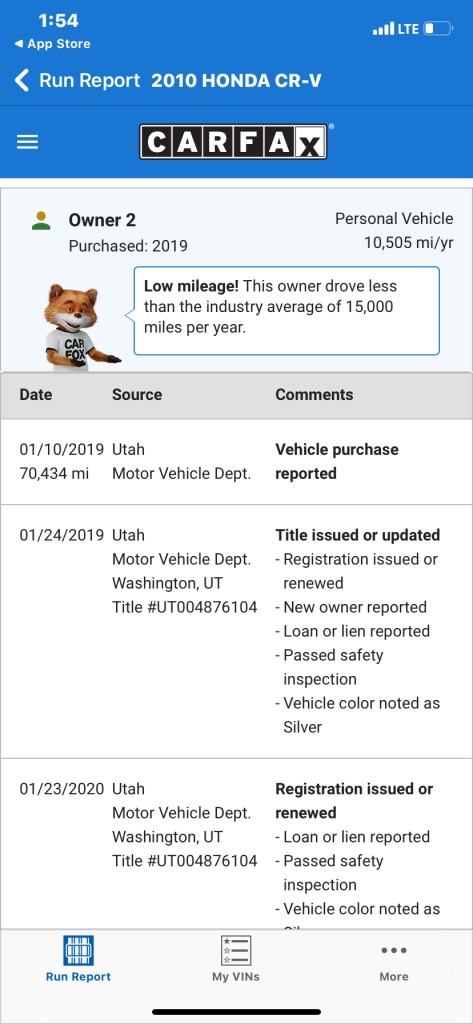
Task: Tap the 2010 HONDA CR-V title
Action: pos(236,80)
